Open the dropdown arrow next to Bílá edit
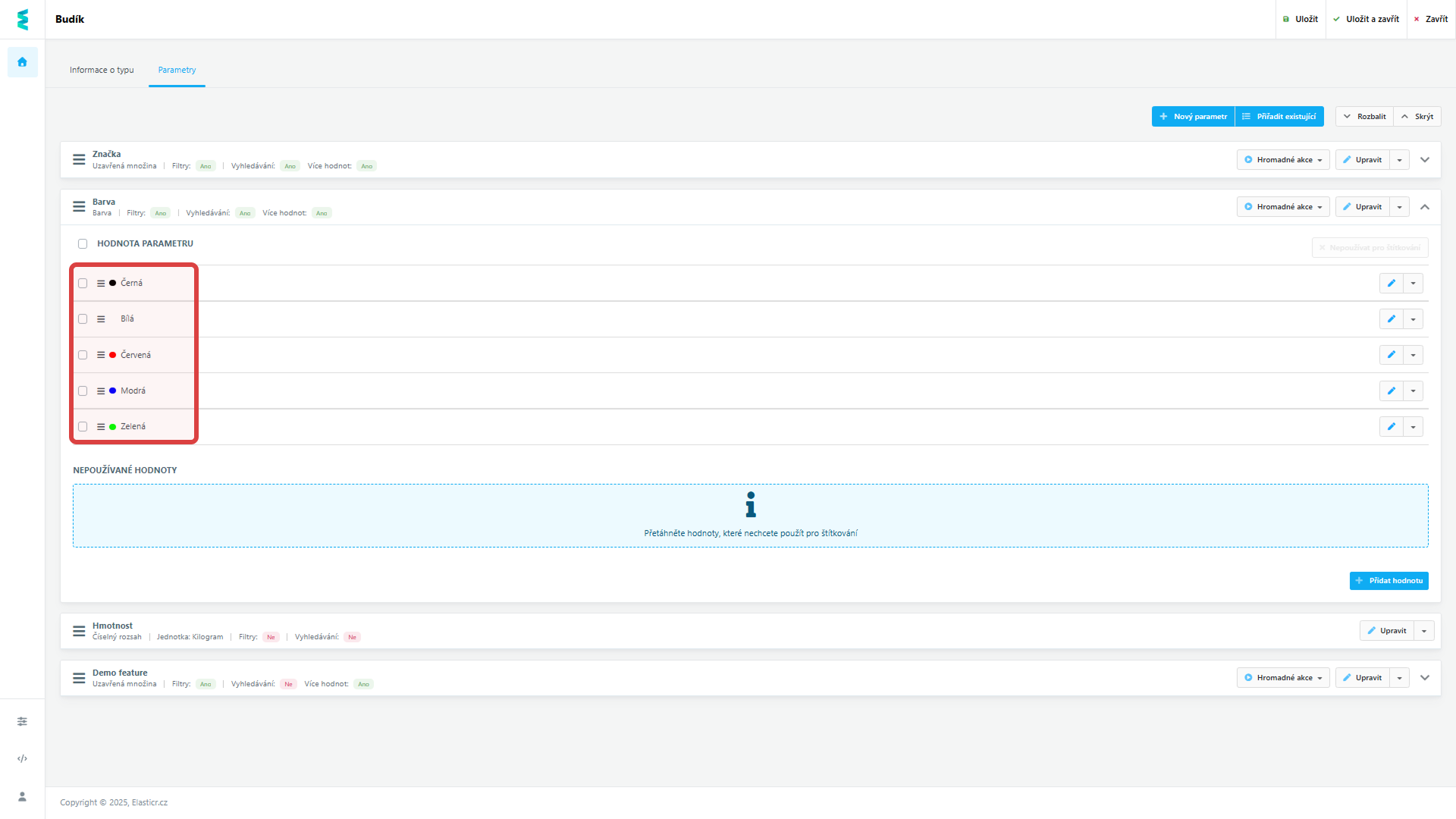The image size is (1456, 819). (1413, 319)
